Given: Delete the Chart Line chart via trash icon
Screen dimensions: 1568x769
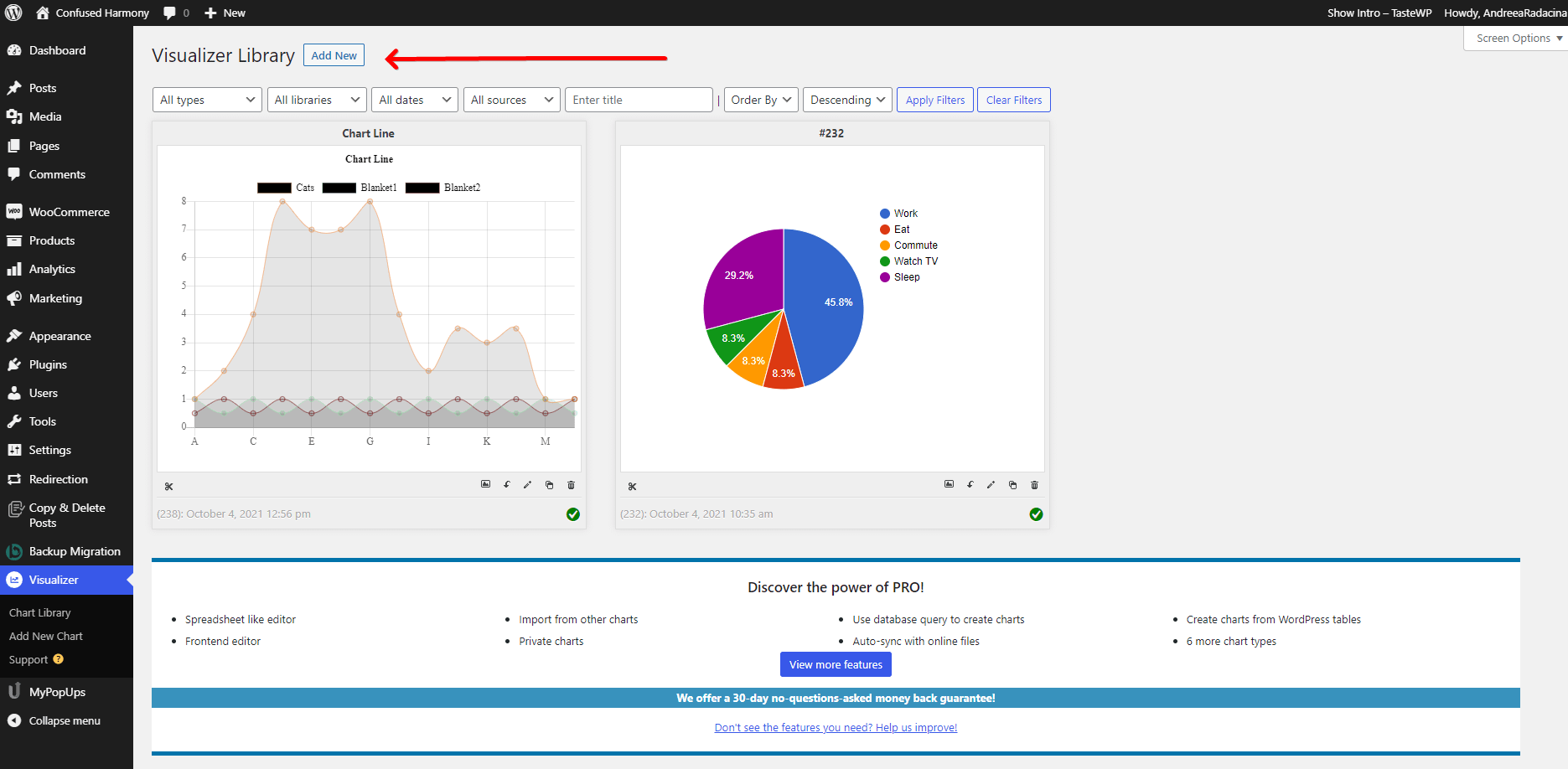Looking at the screenshot, I should point(571,485).
